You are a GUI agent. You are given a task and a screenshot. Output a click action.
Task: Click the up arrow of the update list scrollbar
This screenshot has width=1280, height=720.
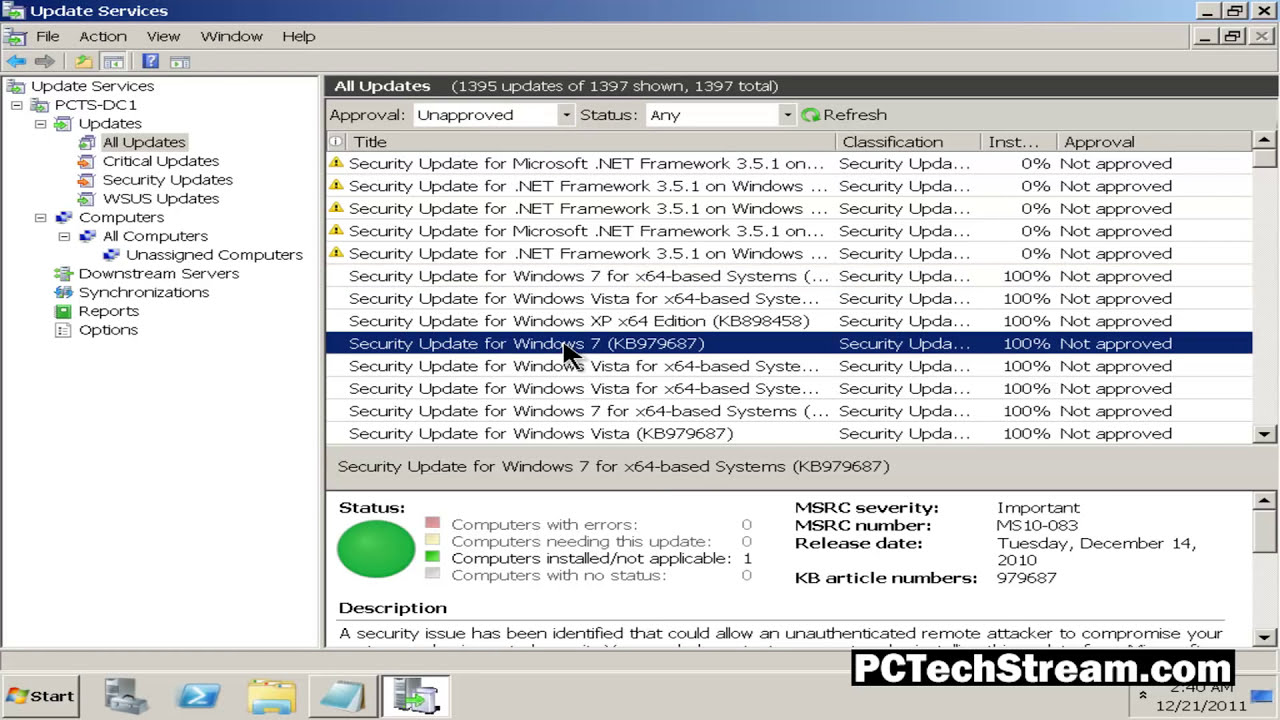[1265, 141]
